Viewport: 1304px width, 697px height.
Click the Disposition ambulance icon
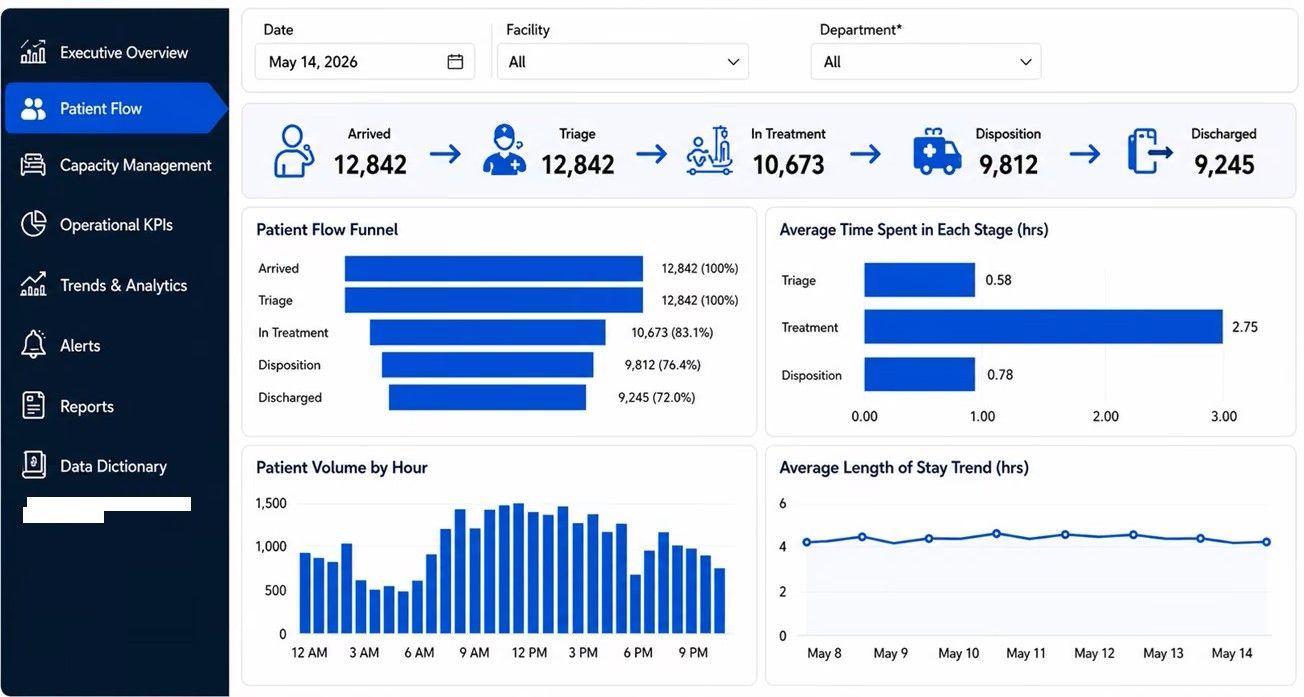pyautogui.click(x=937, y=152)
